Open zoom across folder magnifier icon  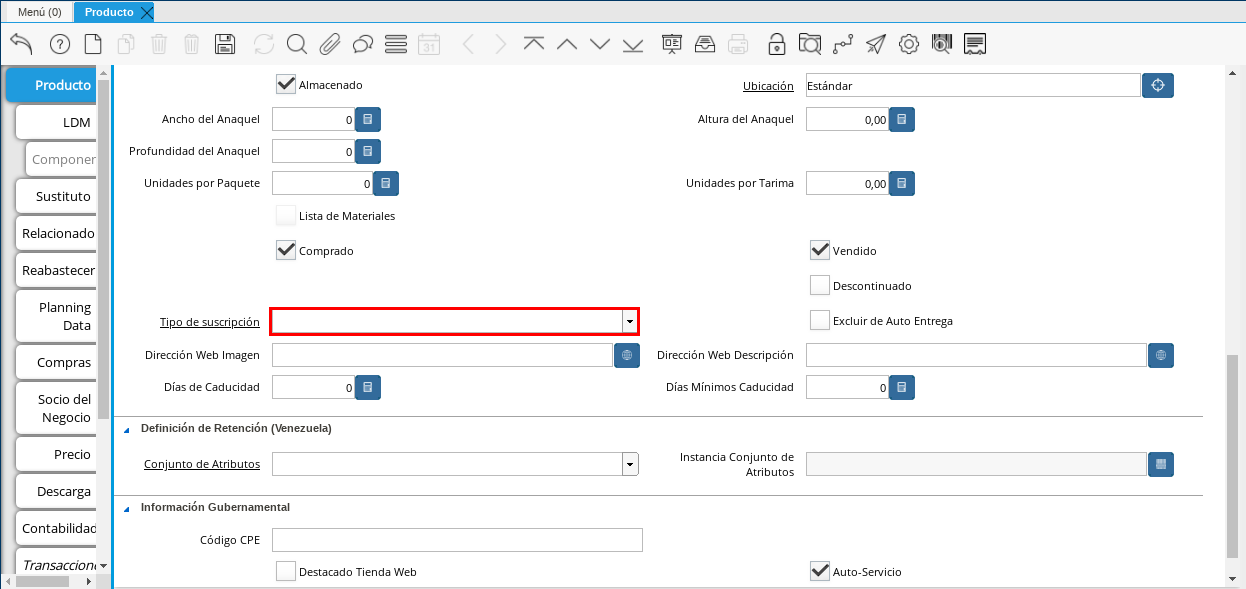point(810,44)
